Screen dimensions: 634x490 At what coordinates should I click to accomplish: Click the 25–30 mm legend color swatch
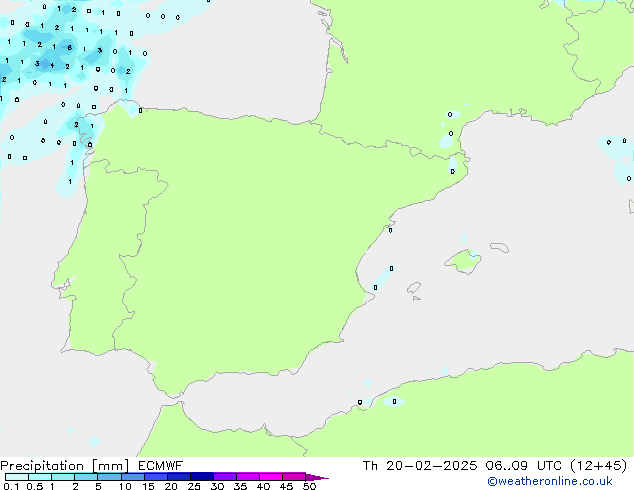201,477
